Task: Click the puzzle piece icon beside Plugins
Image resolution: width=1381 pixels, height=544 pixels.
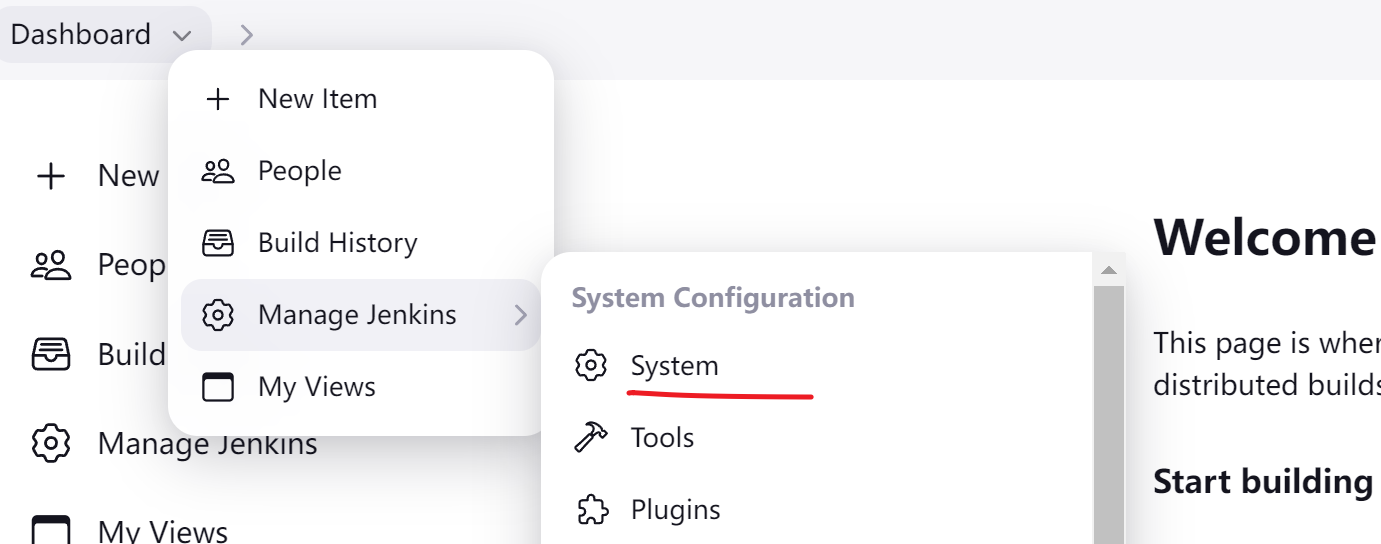Action: pyautogui.click(x=591, y=510)
